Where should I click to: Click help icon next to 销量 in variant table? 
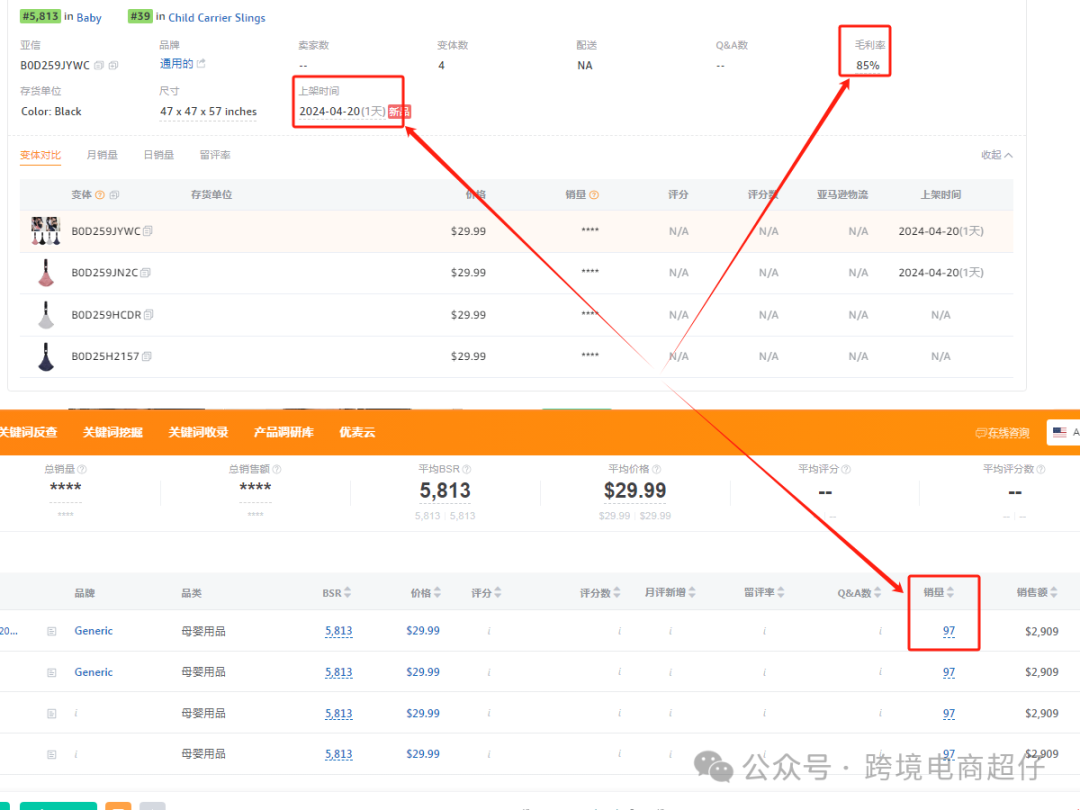(x=594, y=195)
